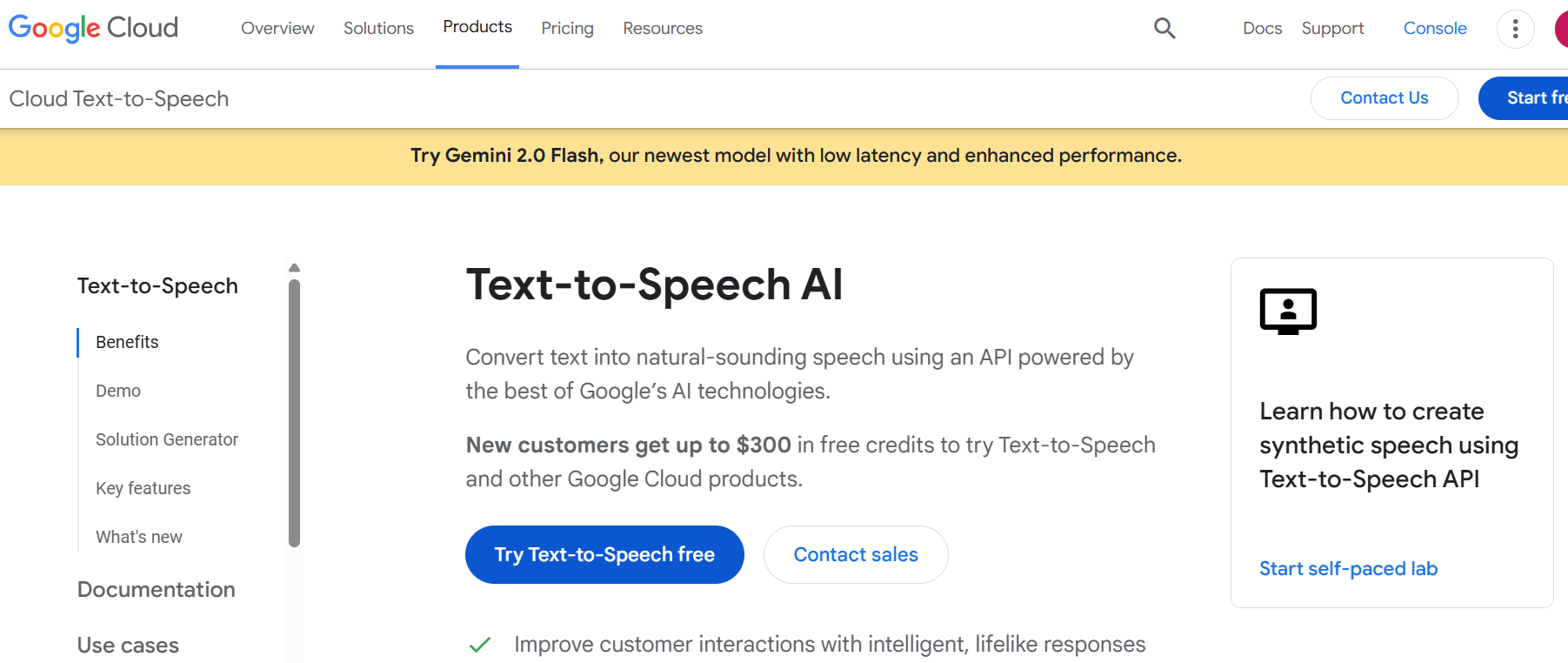Expand the Resources menu
This screenshot has width=1568, height=663.
[663, 29]
